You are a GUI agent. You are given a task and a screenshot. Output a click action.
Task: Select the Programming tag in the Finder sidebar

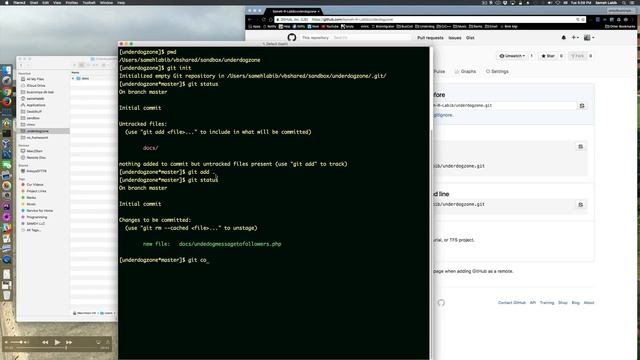tap(36, 217)
